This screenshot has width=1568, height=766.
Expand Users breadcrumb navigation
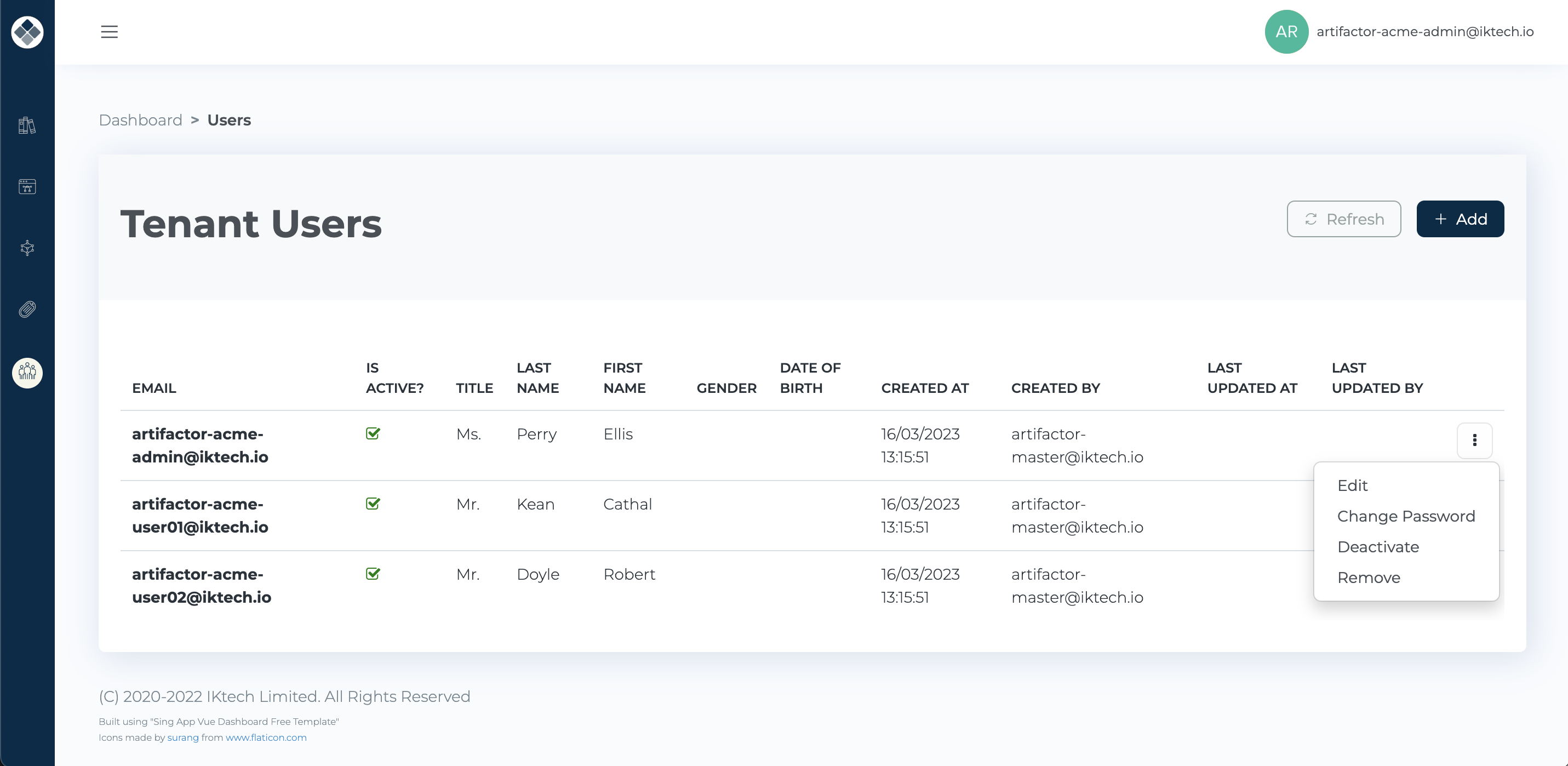pyautogui.click(x=229, y=119)
